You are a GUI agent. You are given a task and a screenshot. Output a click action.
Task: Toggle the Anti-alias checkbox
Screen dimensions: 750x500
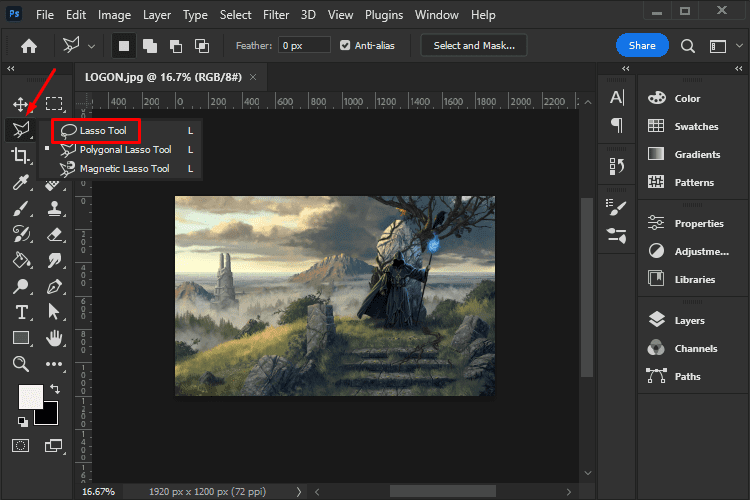tap(345, 45)
